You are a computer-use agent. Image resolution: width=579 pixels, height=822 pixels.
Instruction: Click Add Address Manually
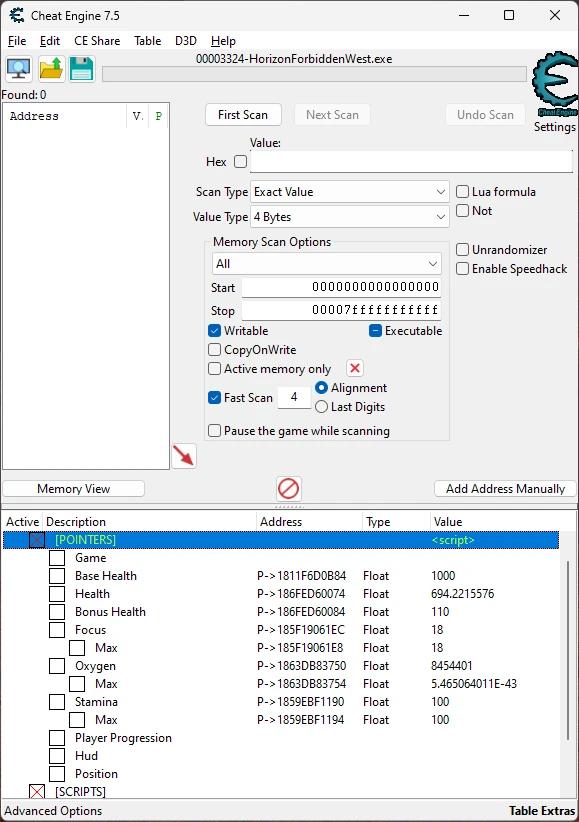coord(506,489)
